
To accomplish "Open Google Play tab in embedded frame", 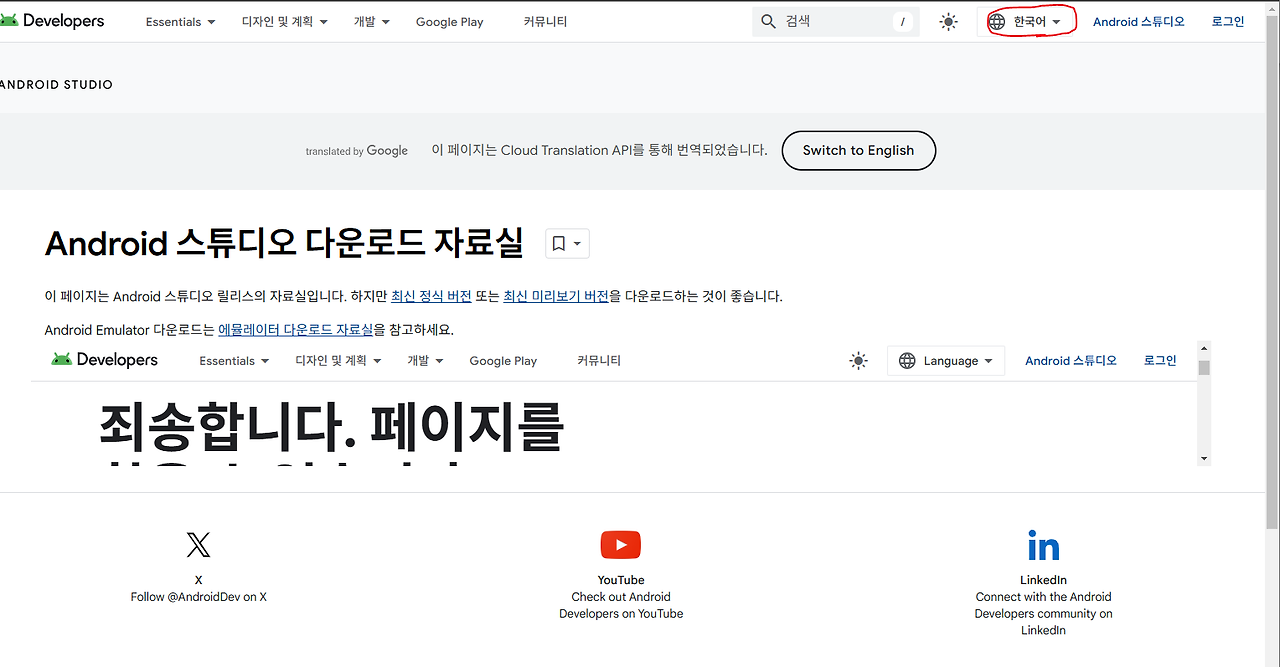I will [503, 361].
